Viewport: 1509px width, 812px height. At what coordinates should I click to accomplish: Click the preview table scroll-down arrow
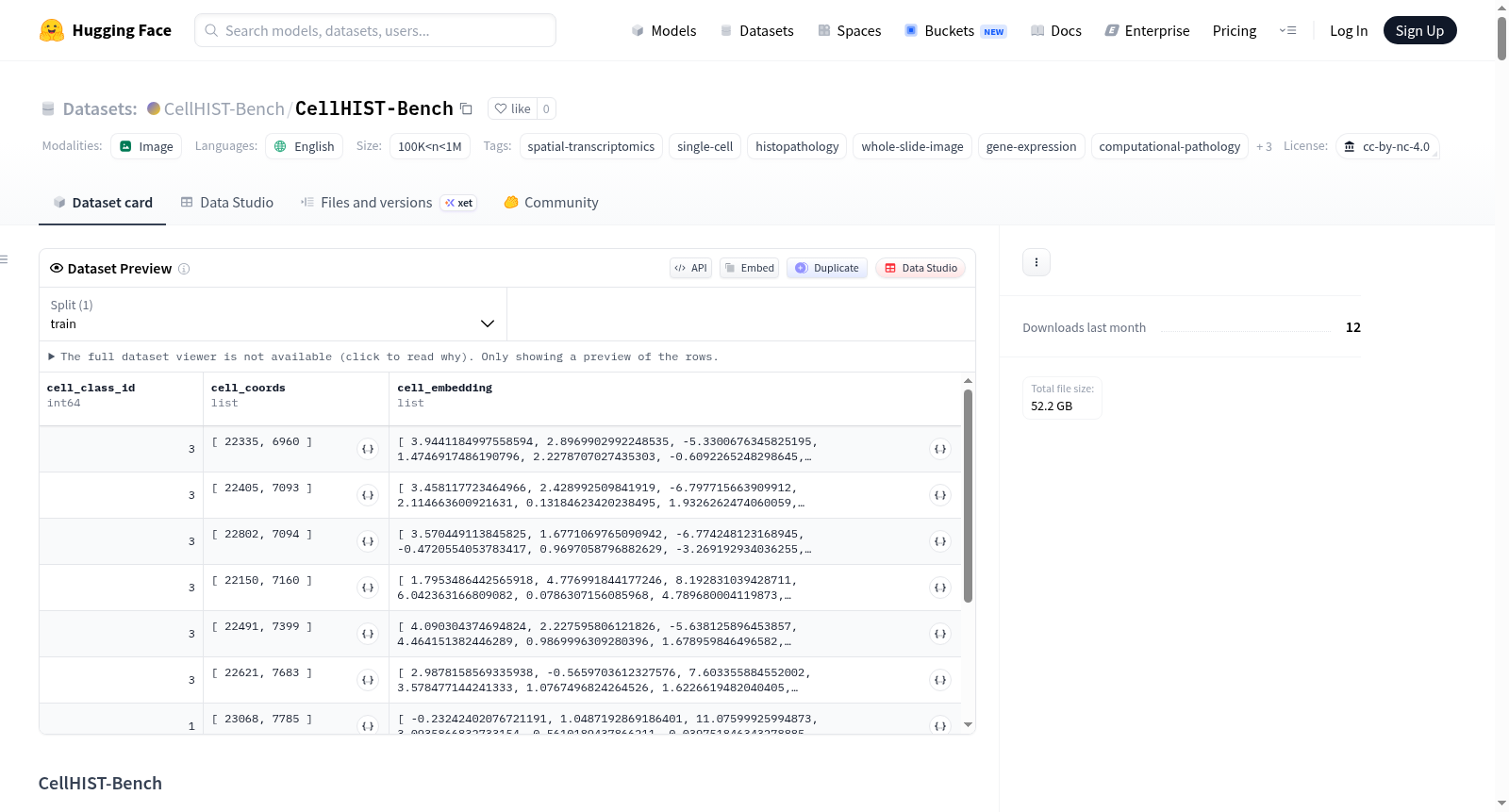(x=968, y=725)
